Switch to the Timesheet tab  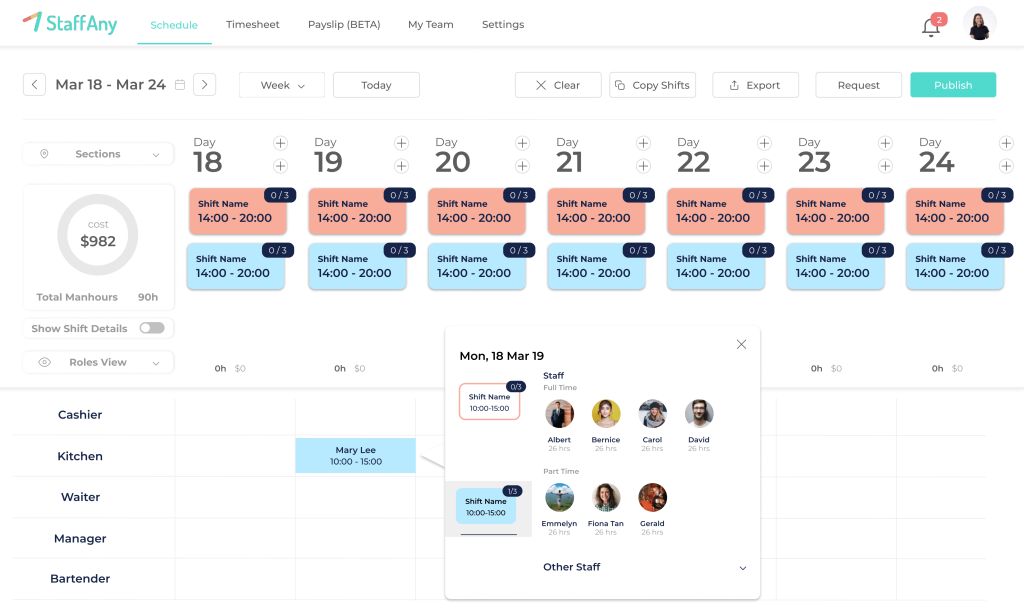253,25
